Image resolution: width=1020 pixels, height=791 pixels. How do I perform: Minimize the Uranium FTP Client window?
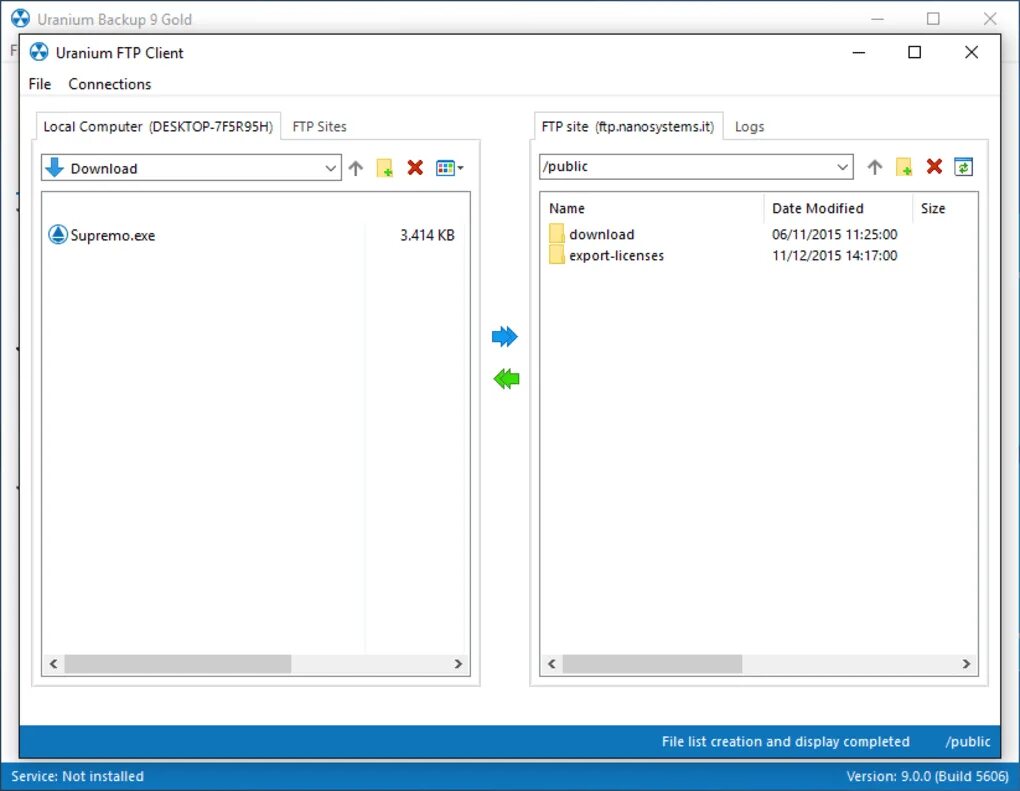[x=859, y=52]
